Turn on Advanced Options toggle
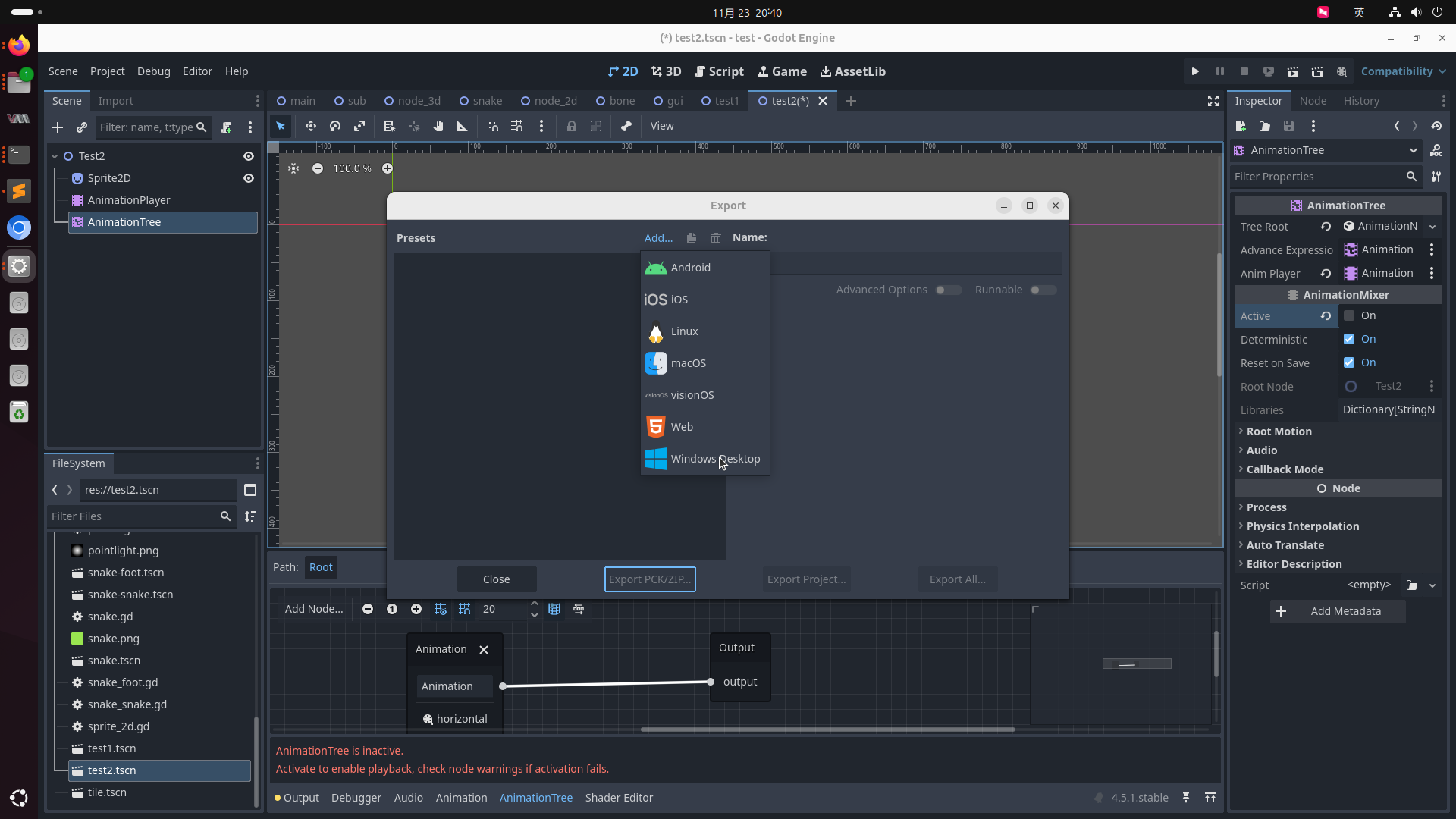The image size is (1456, 819). pos(947,290)
